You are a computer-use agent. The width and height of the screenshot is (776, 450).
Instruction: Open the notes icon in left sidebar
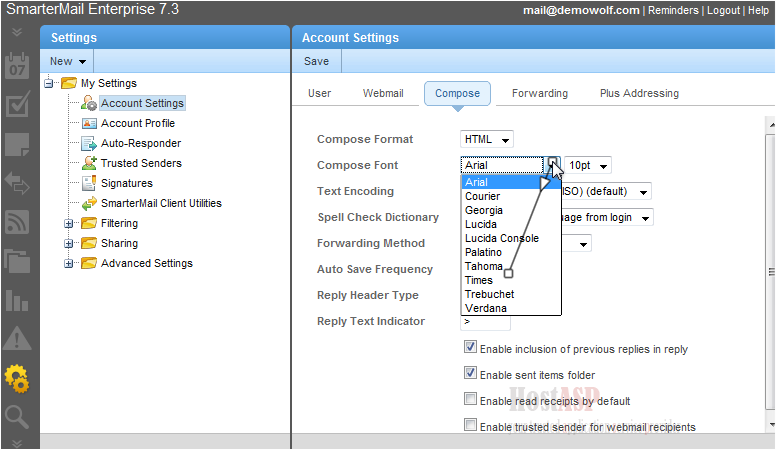point(17,144)
